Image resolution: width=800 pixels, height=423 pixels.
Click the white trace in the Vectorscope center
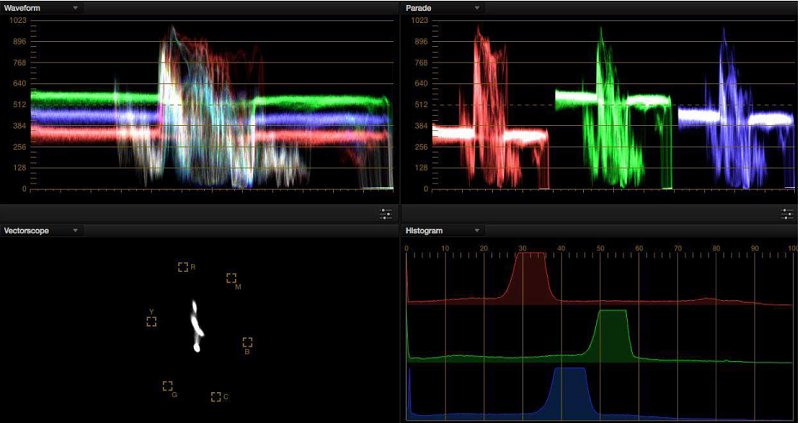click(x=197, y=326)
